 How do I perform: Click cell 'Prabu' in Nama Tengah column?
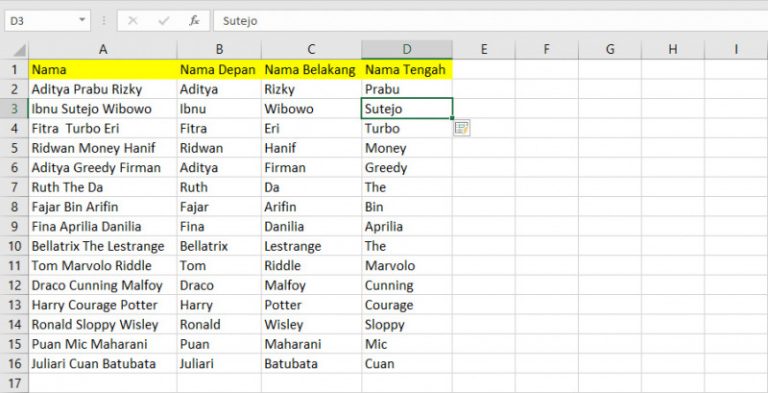point(407,89)
